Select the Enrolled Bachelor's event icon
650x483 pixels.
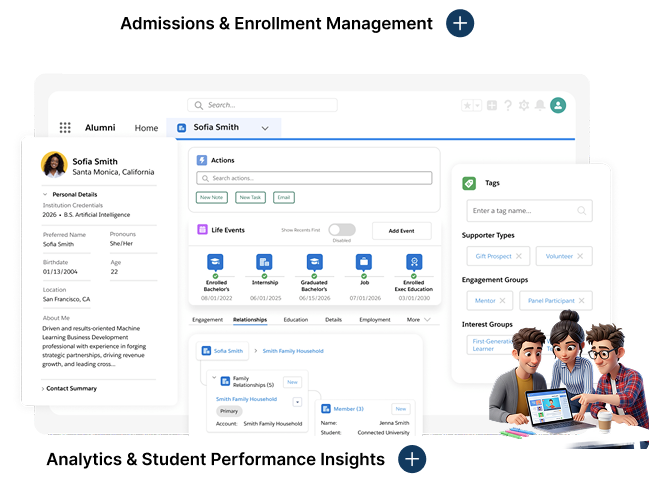[215, 262]
